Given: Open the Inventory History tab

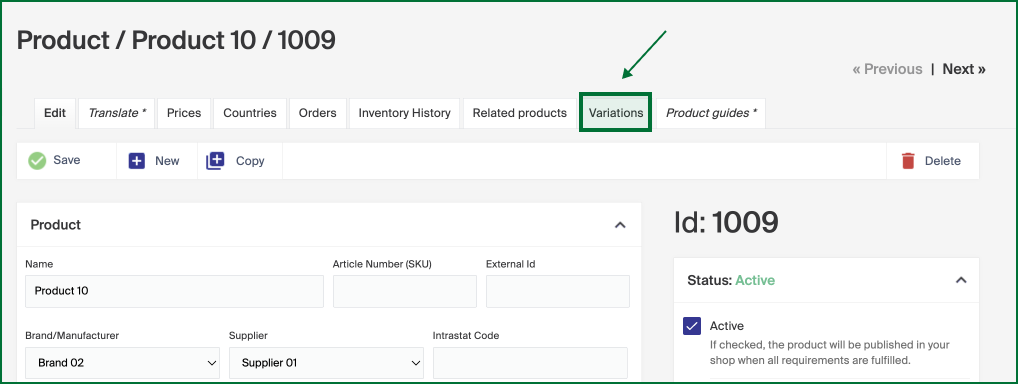Looking at the screenshot, I should (404, 113).
